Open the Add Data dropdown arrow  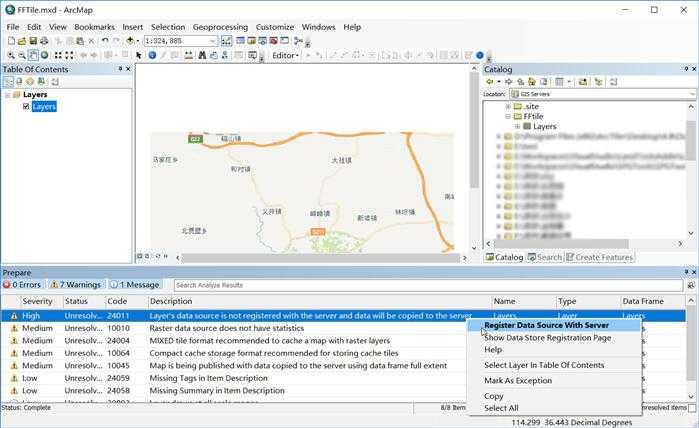(x=138, y=41)
